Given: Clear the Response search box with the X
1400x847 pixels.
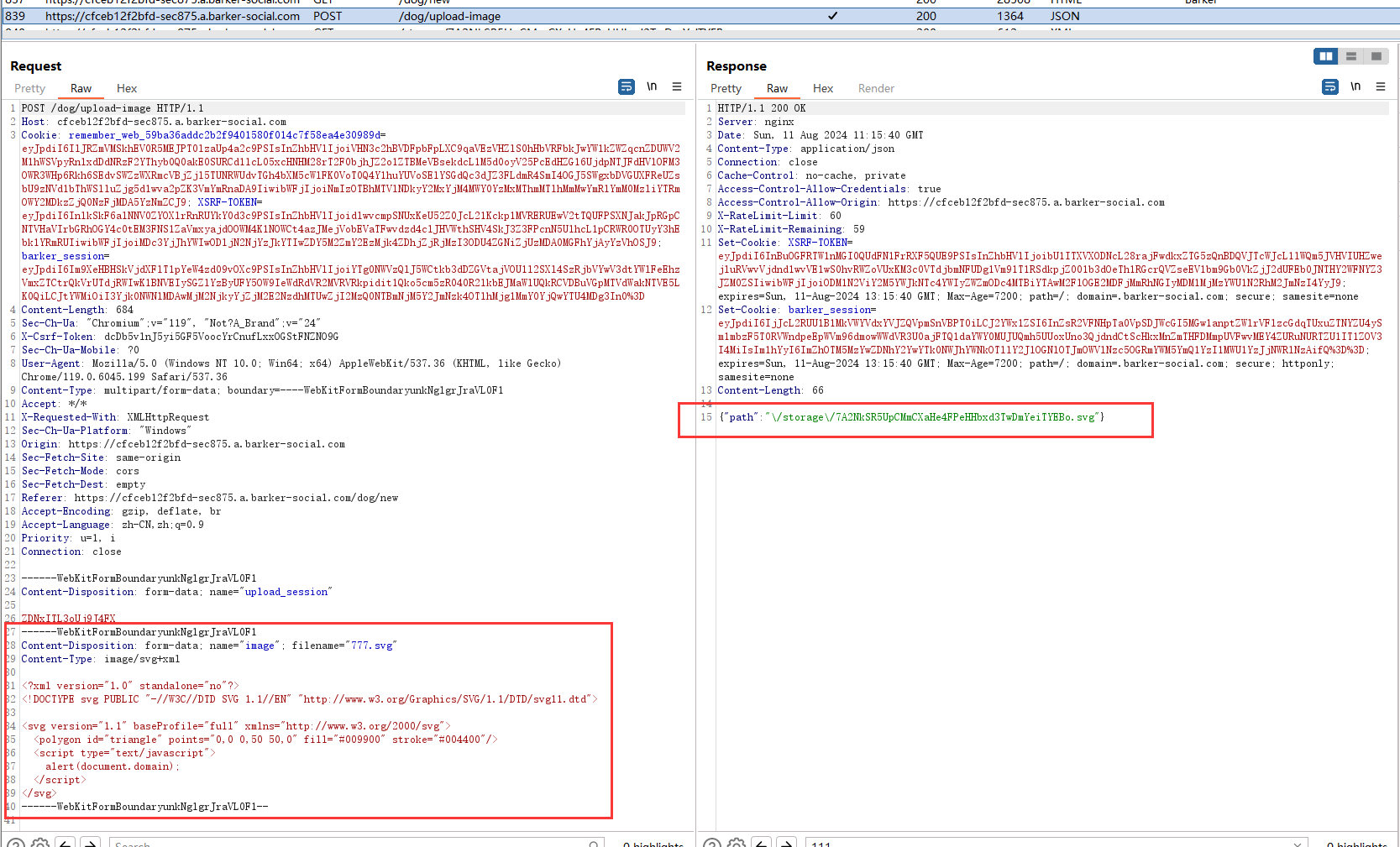Looking at the screenshot, I should coord(1298,844).
